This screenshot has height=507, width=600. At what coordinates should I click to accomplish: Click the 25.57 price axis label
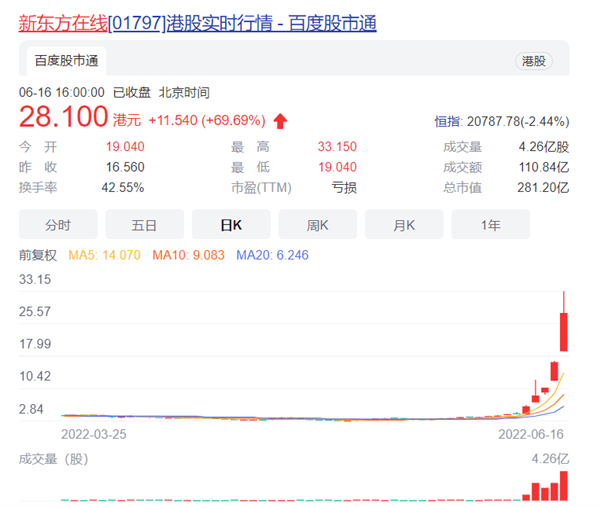tap(35, 311)
